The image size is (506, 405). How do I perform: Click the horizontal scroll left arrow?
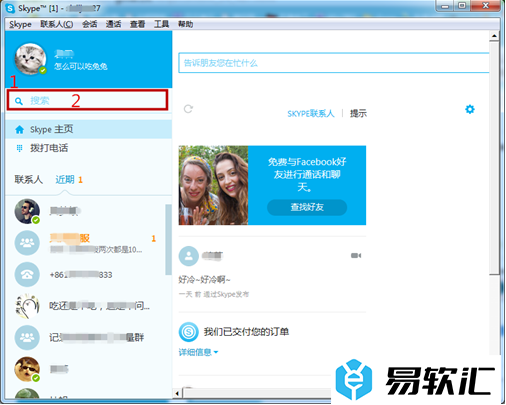click(177, 393)
